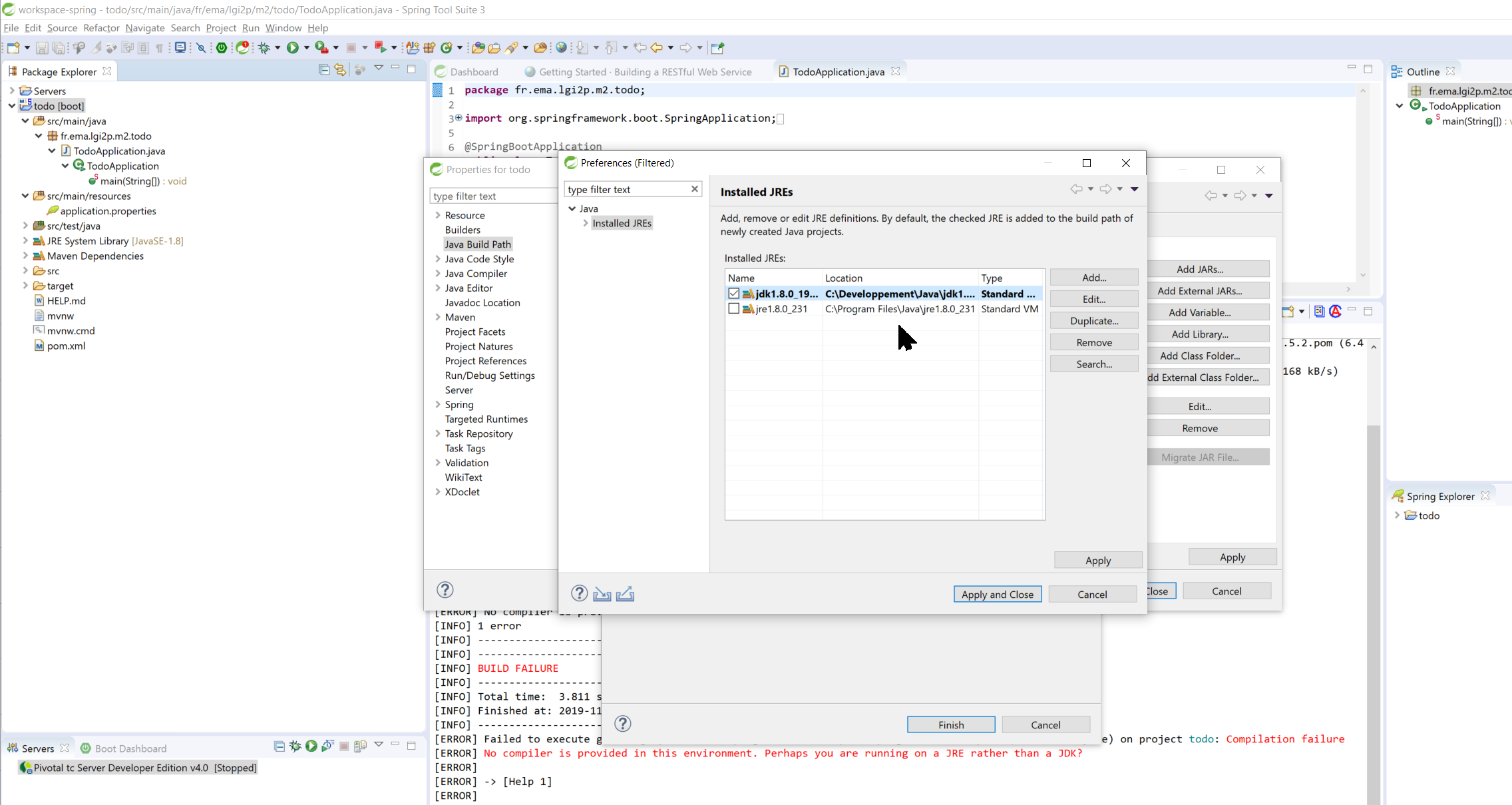Start the server in Servers view

(x=311, y=746)
